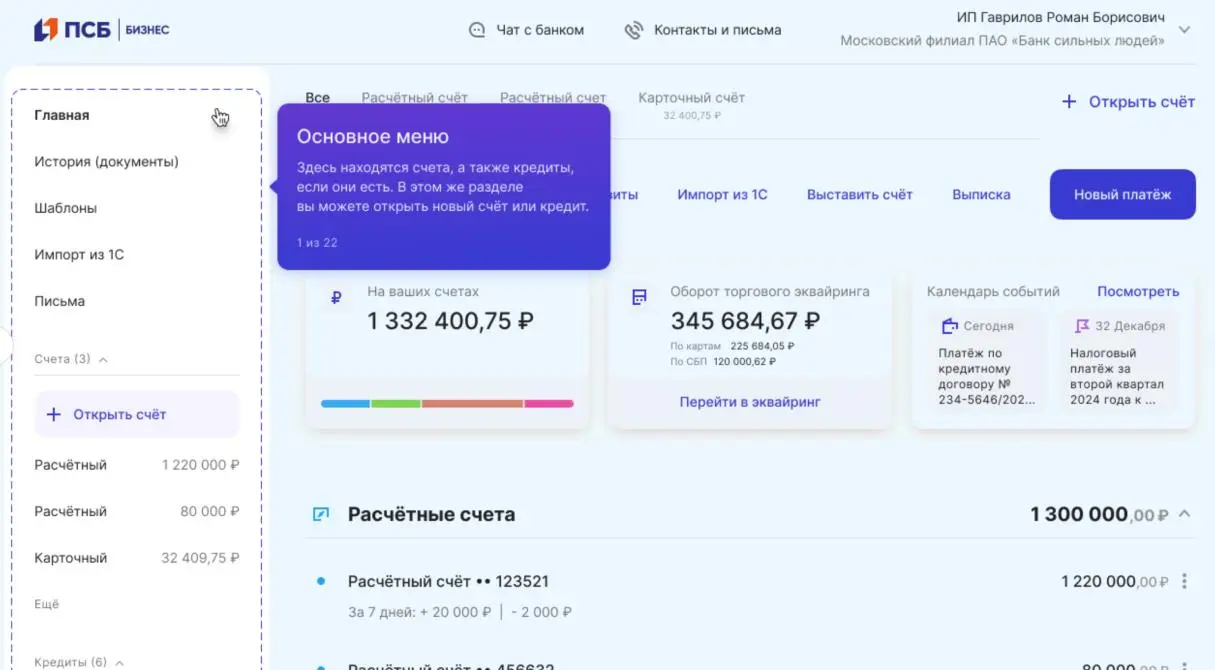Collapse the Кредиты (6) sidebar section
Image resolution: width=1215 pixels, height=670 pixels.
(x=119, y=662)
